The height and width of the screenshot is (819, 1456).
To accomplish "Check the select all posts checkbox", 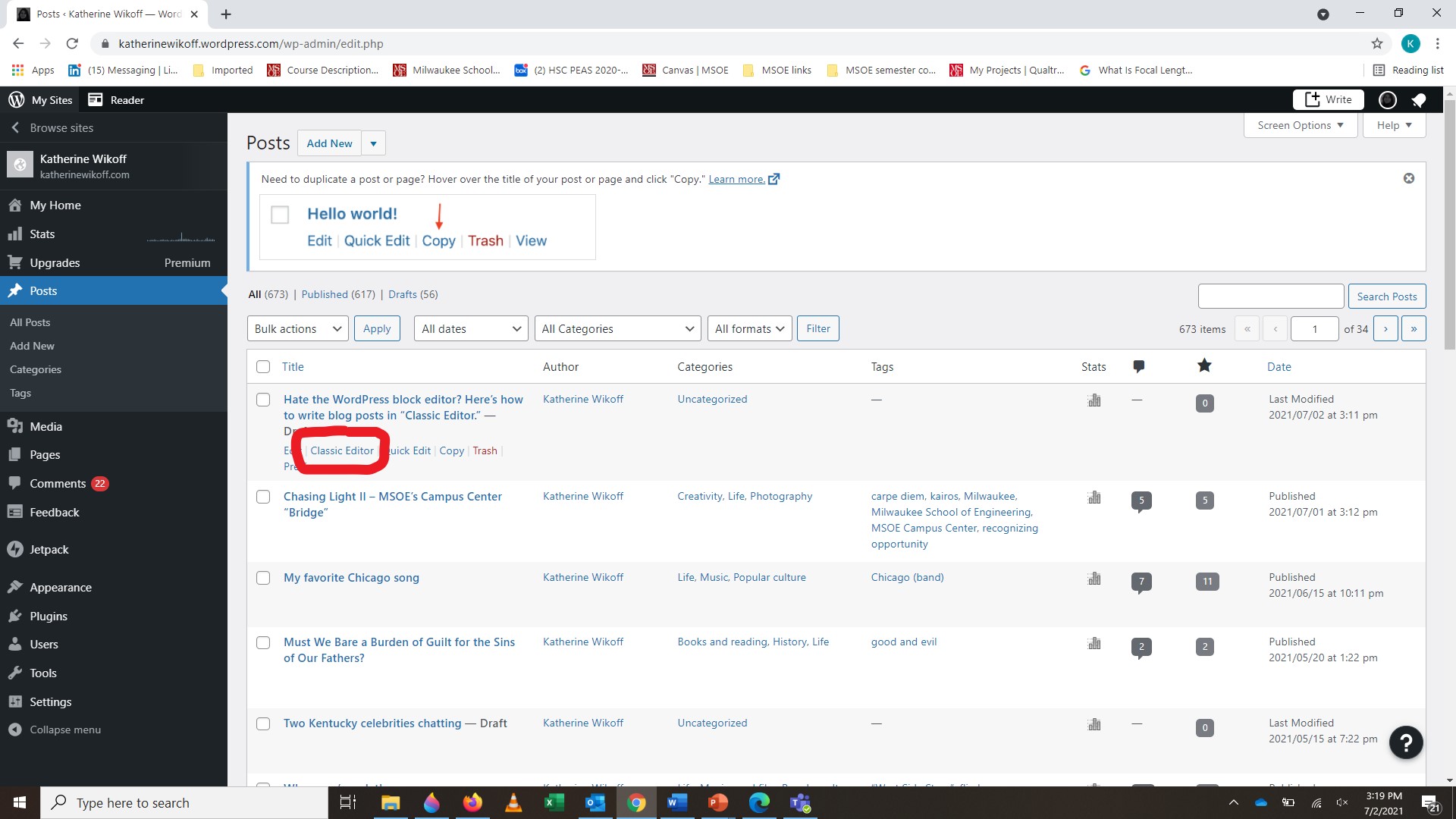I will pyautogui.click(x=263, y=367).
